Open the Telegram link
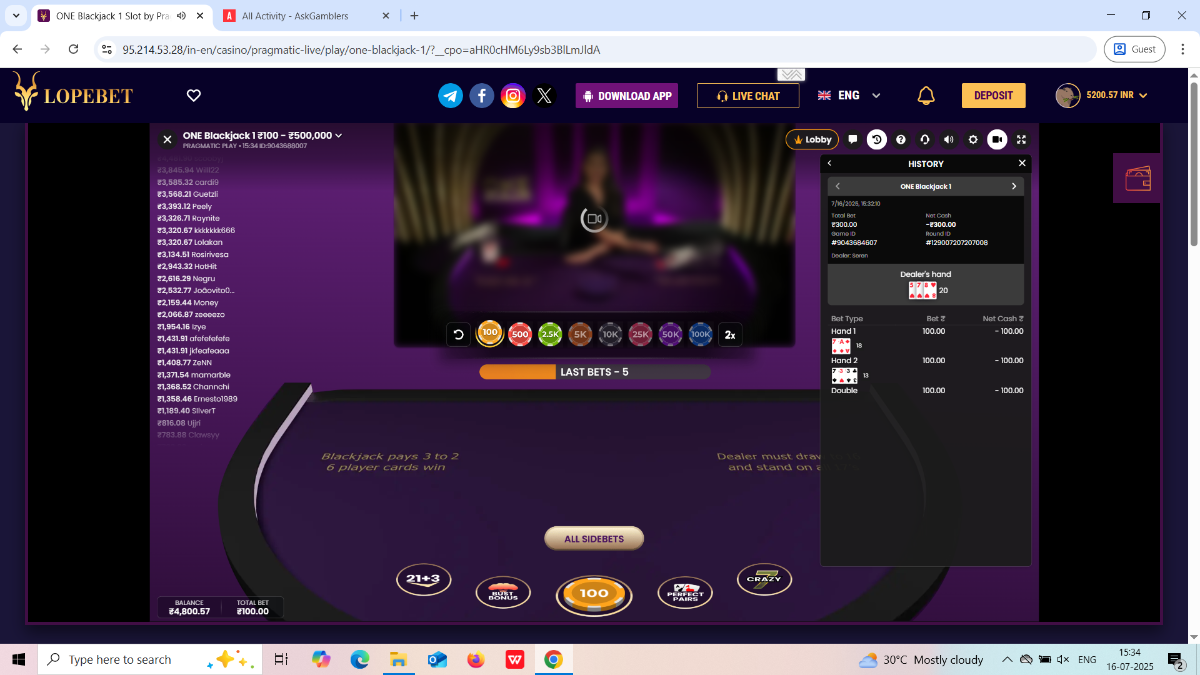 point(451,95)
